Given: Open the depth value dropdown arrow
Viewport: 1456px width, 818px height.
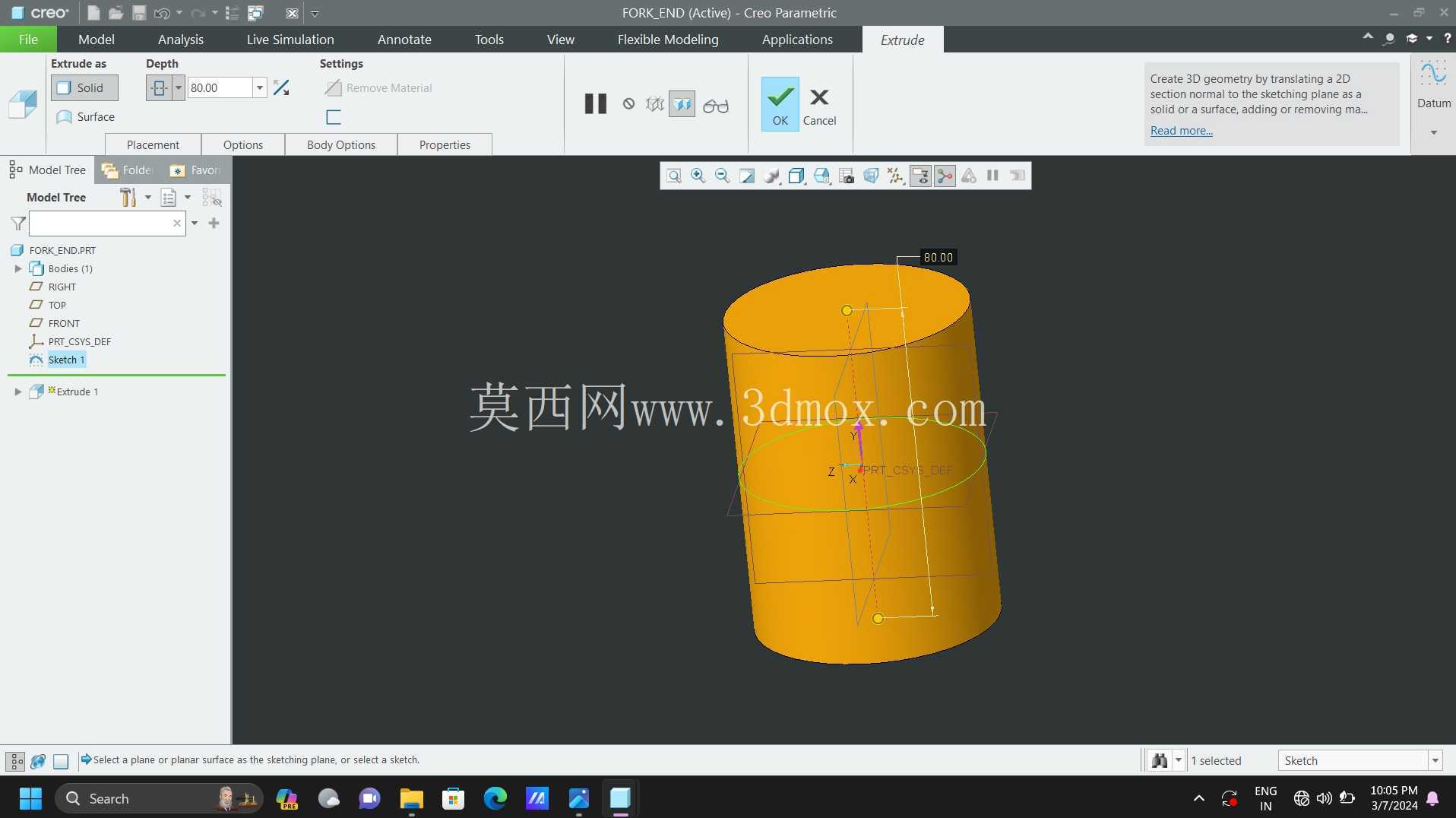Looking at the screenshot, I should [260, 88].
